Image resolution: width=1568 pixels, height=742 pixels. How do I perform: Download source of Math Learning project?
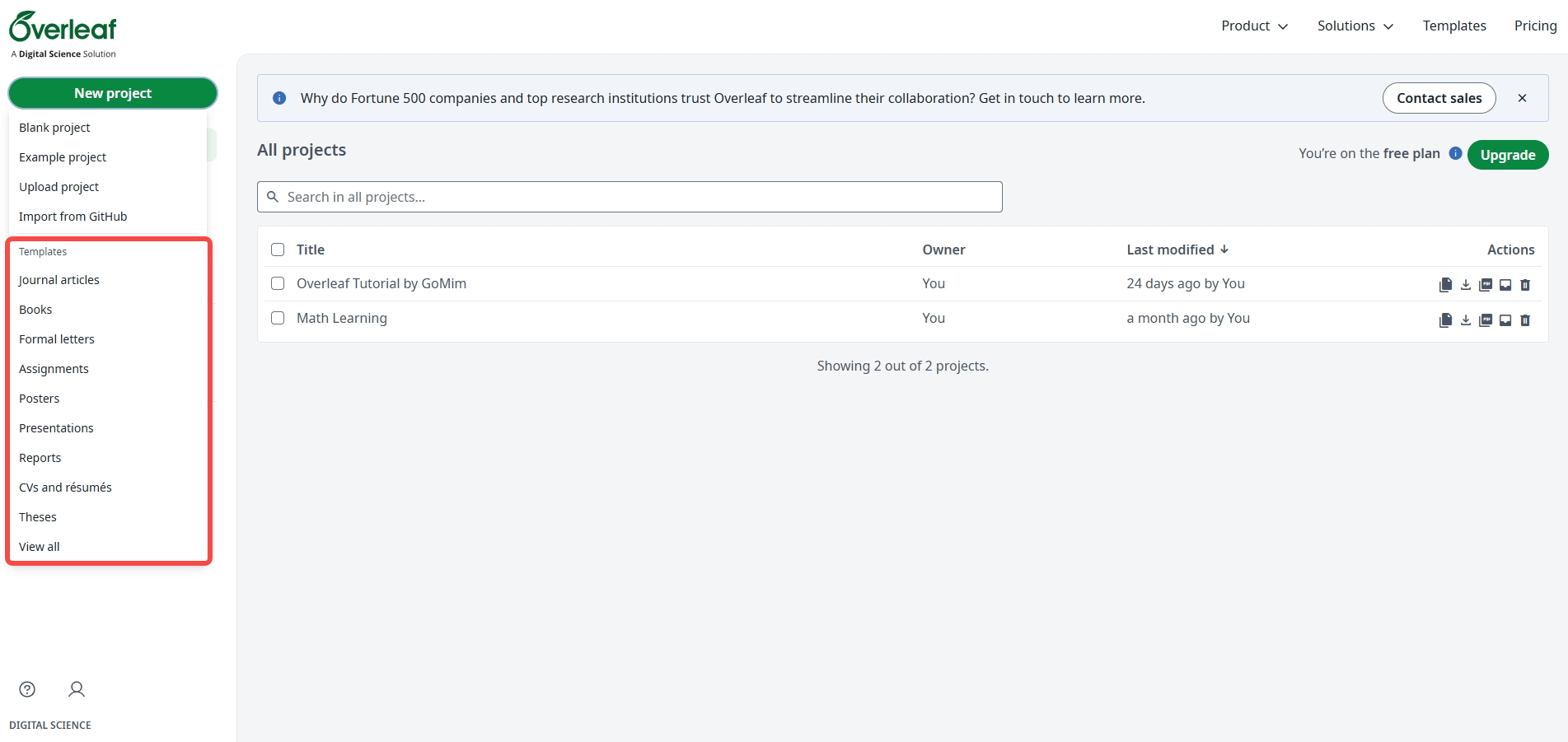point(1466,320)
